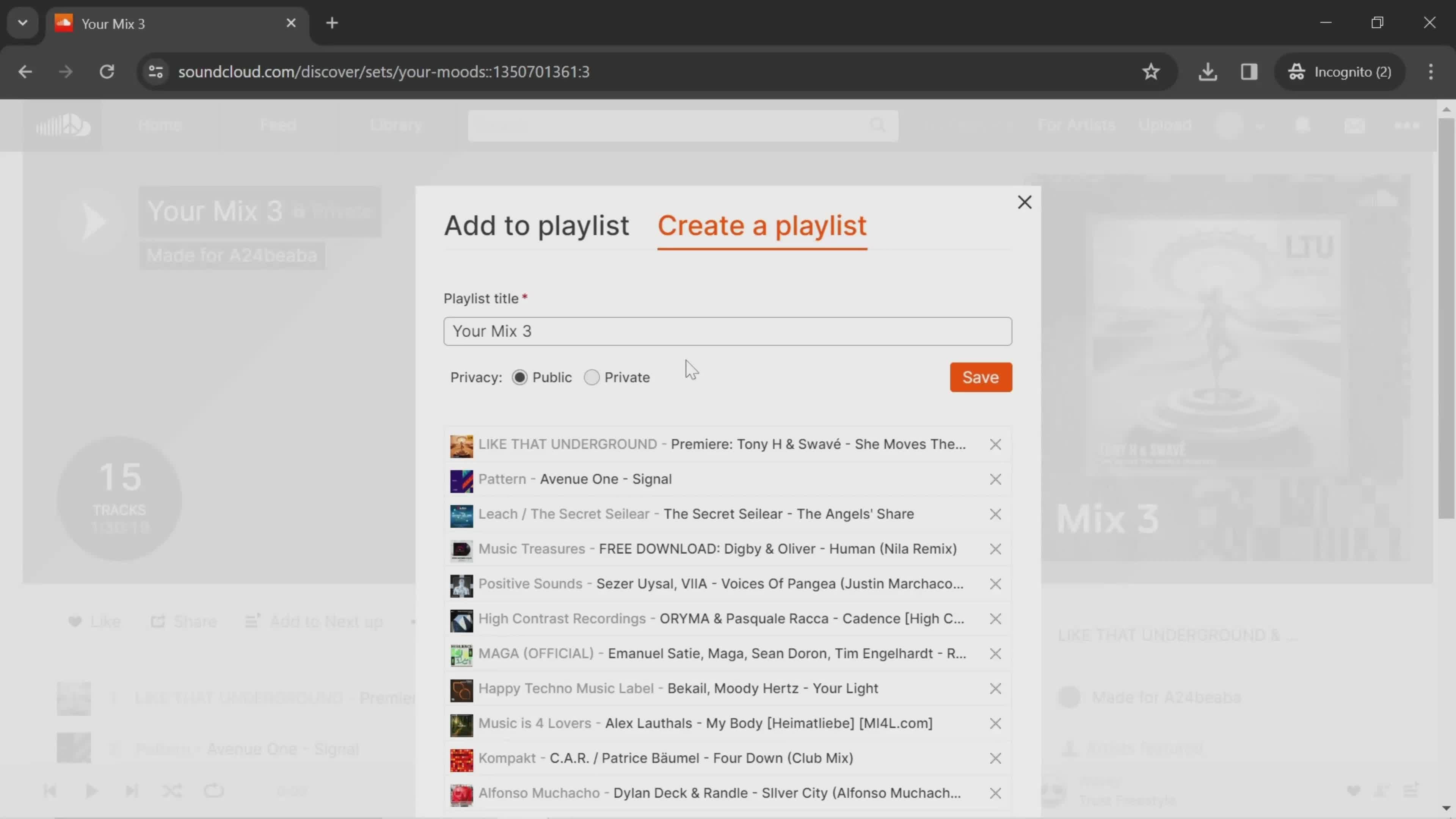Save the new playlist
This screenshot has width=1456, height=819.
coord(981,377)
